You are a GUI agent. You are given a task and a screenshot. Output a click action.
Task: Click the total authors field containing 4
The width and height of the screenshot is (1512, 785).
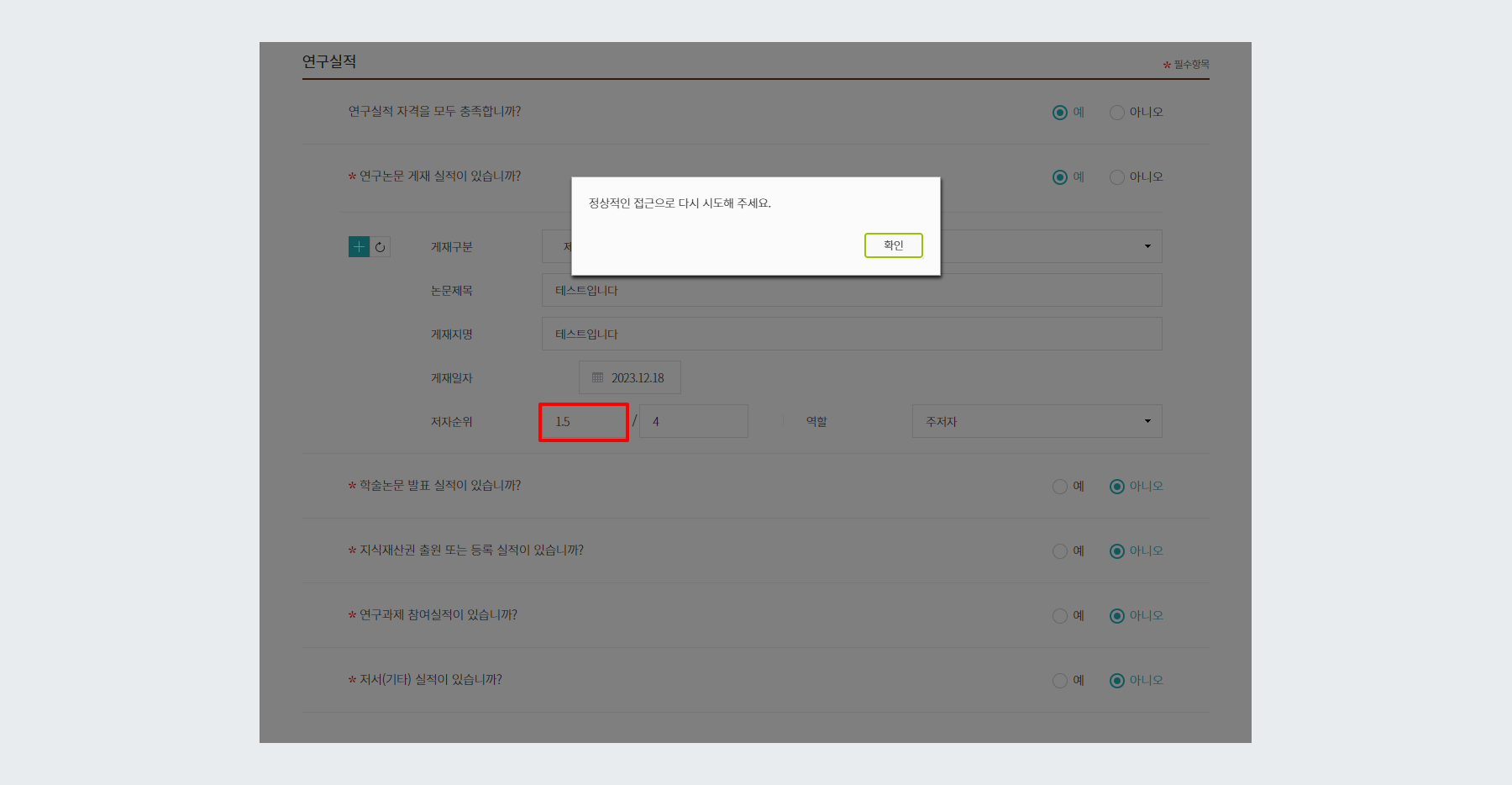(x=694, y=421)
